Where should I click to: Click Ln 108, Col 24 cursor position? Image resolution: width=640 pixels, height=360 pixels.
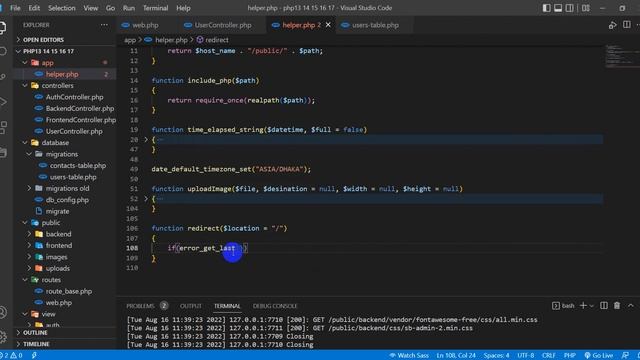[x=456, y=355]
